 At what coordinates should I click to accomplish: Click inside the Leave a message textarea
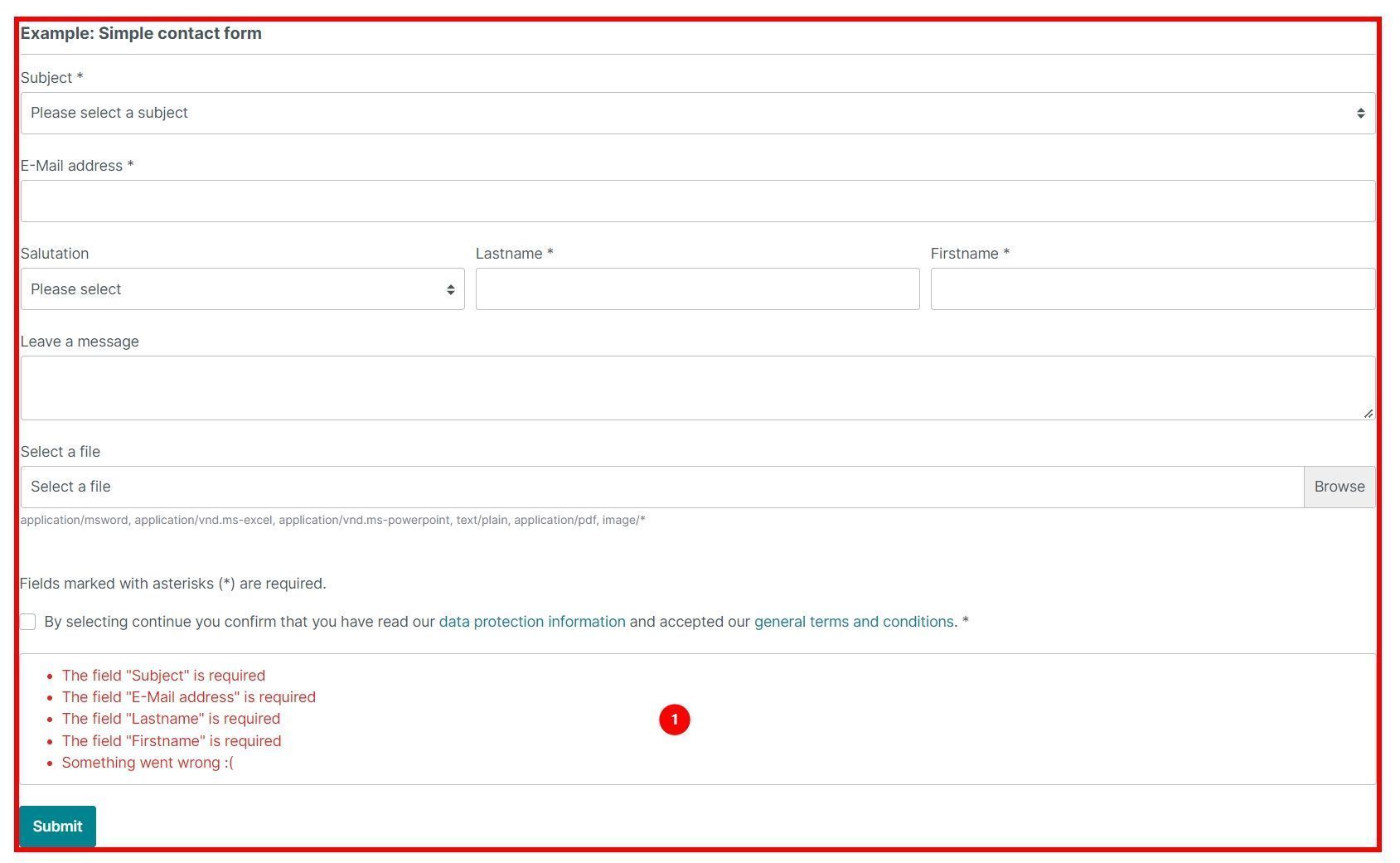(x=697, y=388)
